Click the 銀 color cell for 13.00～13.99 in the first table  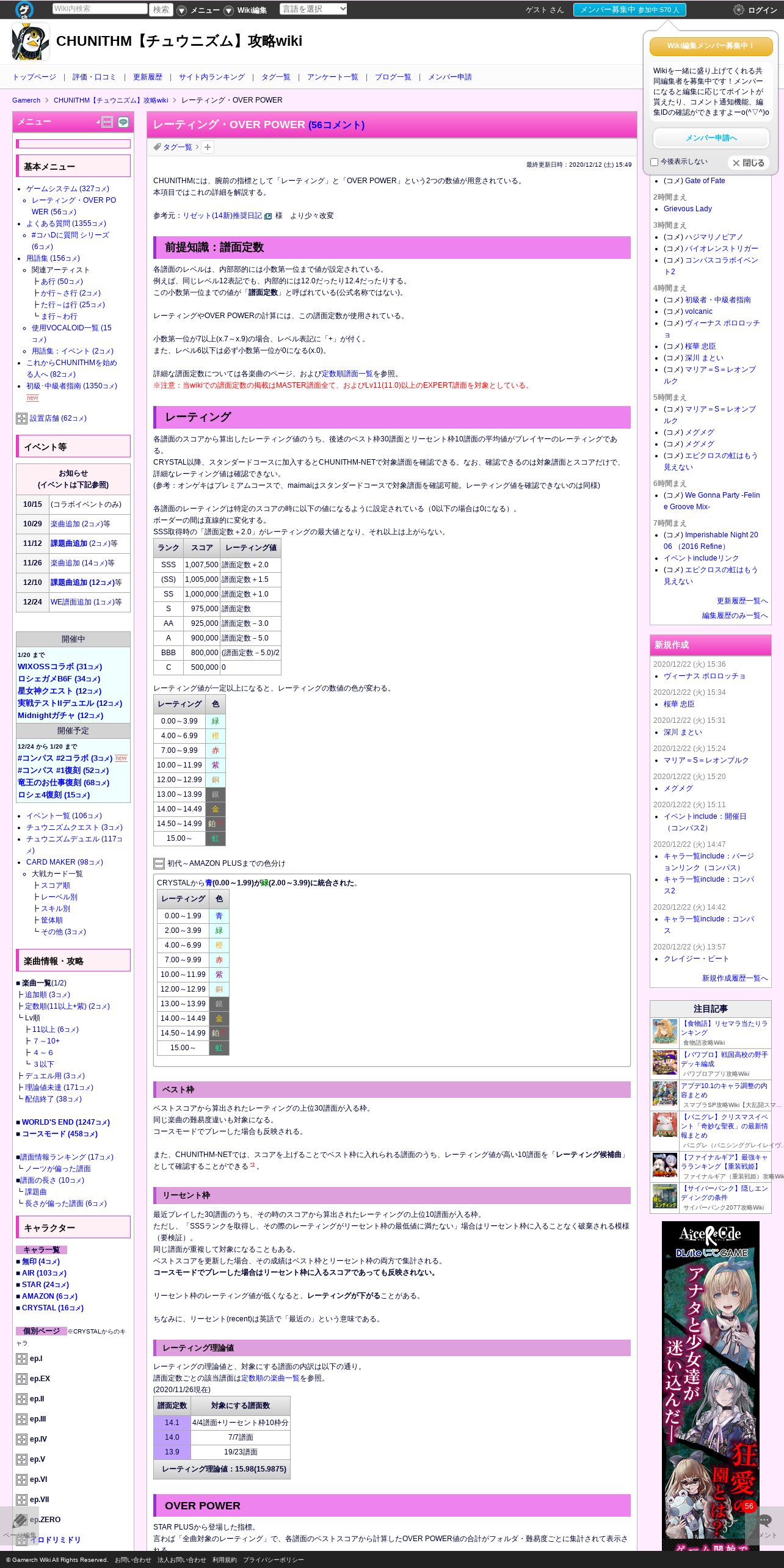[x=216, y=794]
